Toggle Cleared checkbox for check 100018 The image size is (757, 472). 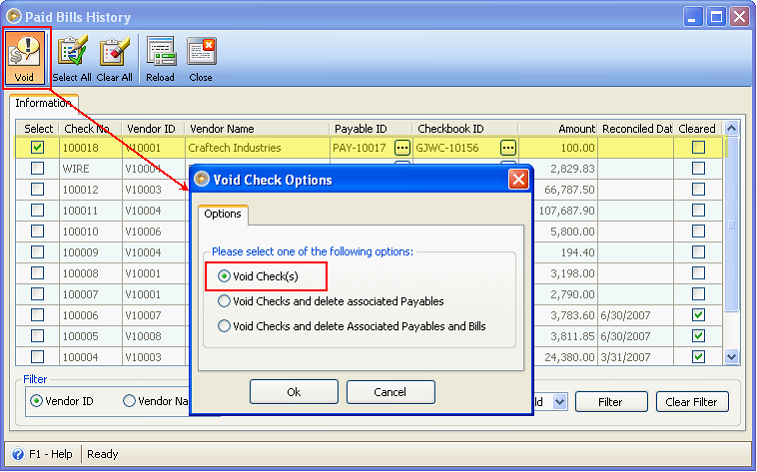(x=698, y=147)
